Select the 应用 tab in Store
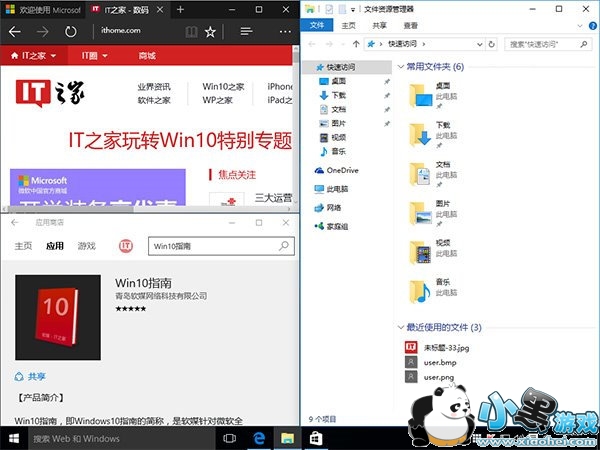The image size is (600, 450). coord(55,246)
